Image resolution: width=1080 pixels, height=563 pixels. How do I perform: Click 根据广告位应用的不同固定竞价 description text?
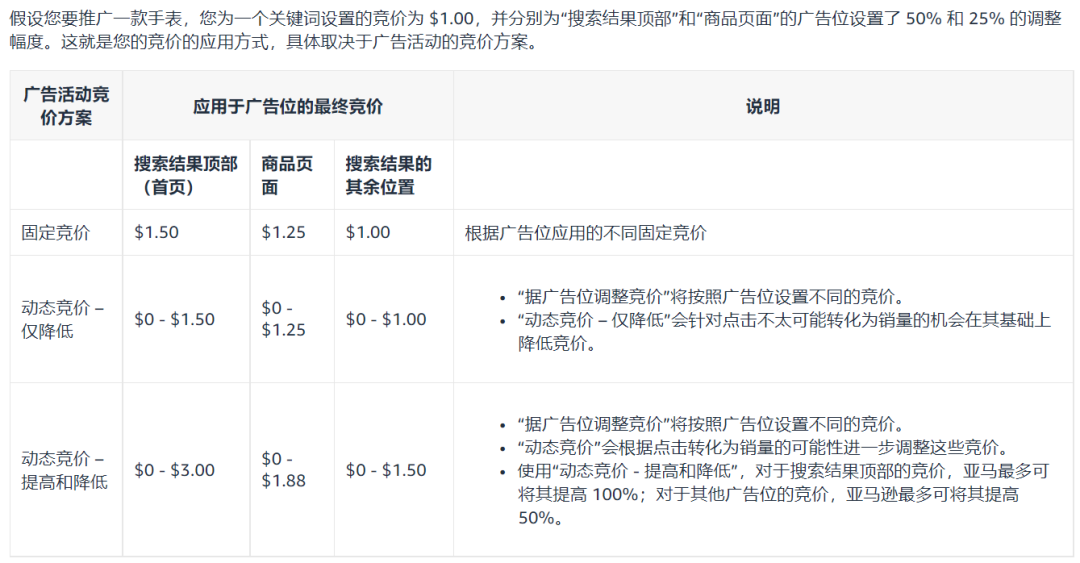click(x=585, y=232)
